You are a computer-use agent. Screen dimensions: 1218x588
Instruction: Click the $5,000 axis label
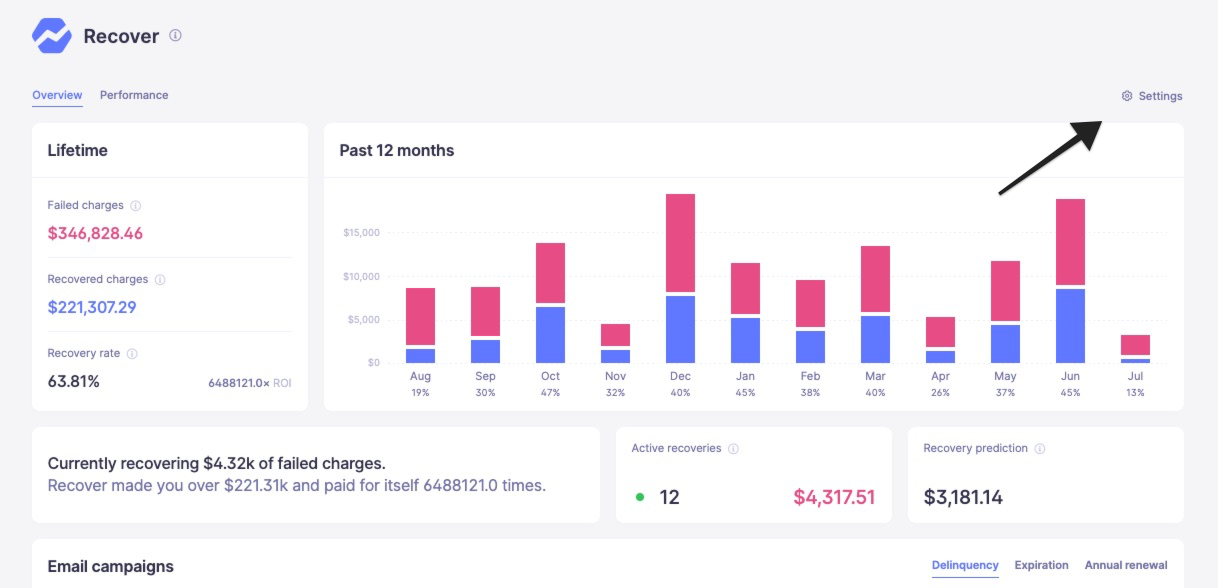click(x=363, y=320)
